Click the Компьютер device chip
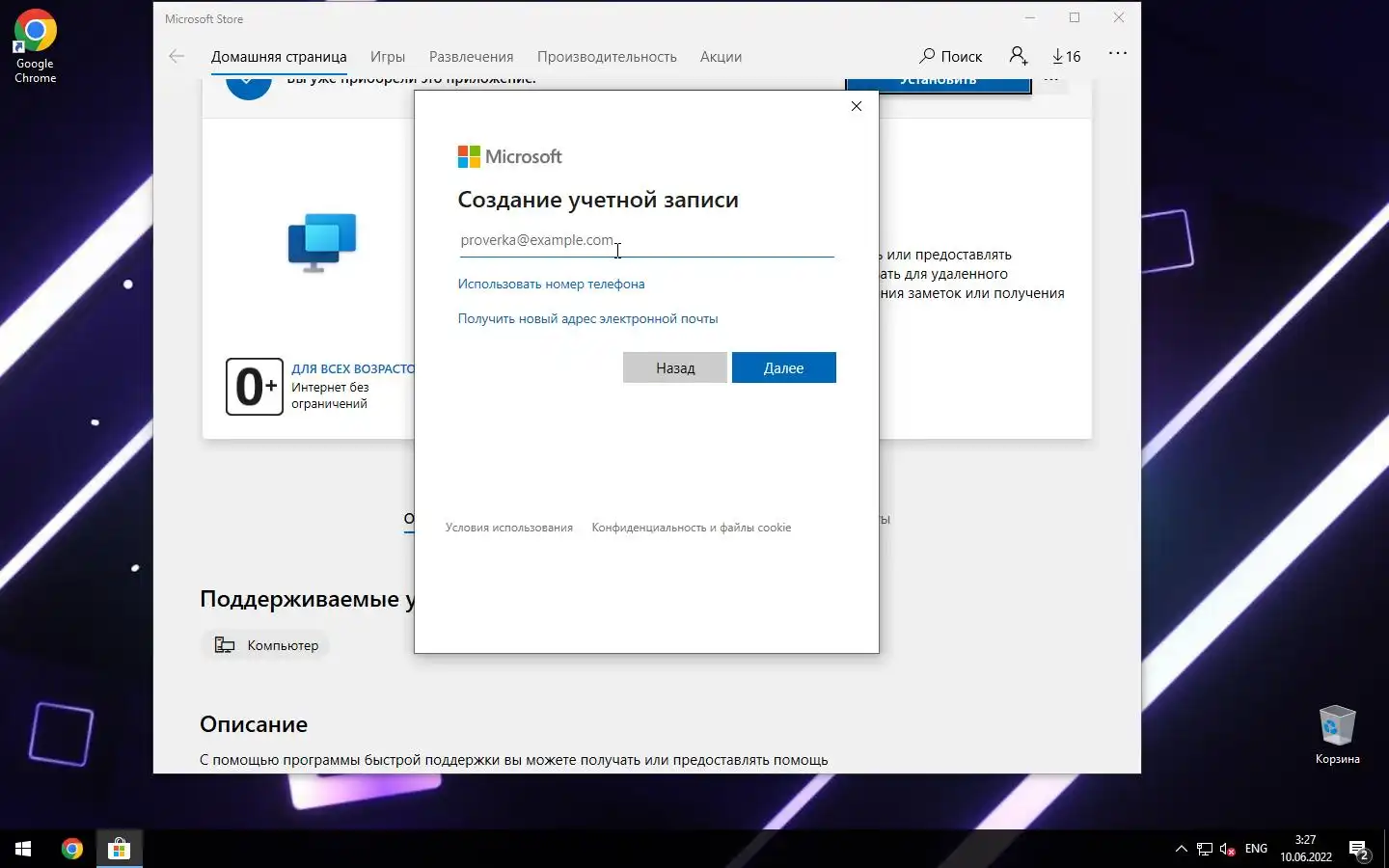 point(267,645)
